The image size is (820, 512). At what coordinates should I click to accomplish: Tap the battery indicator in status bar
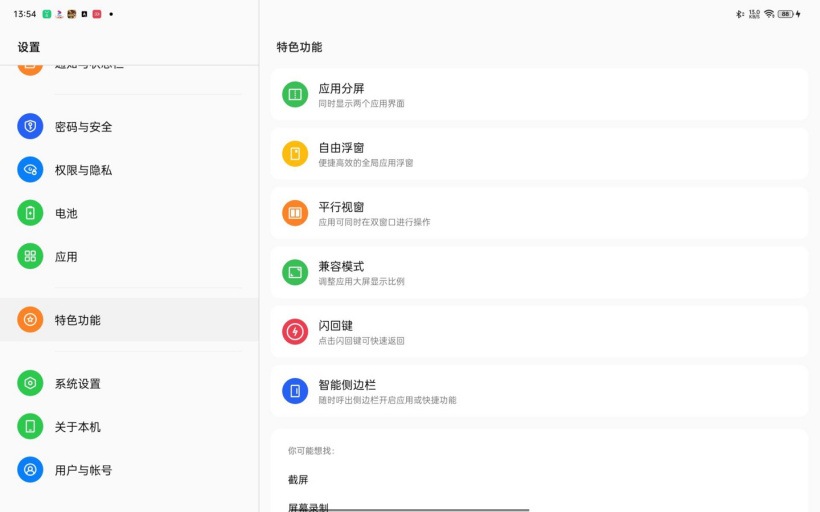click(x=785, y=14)
